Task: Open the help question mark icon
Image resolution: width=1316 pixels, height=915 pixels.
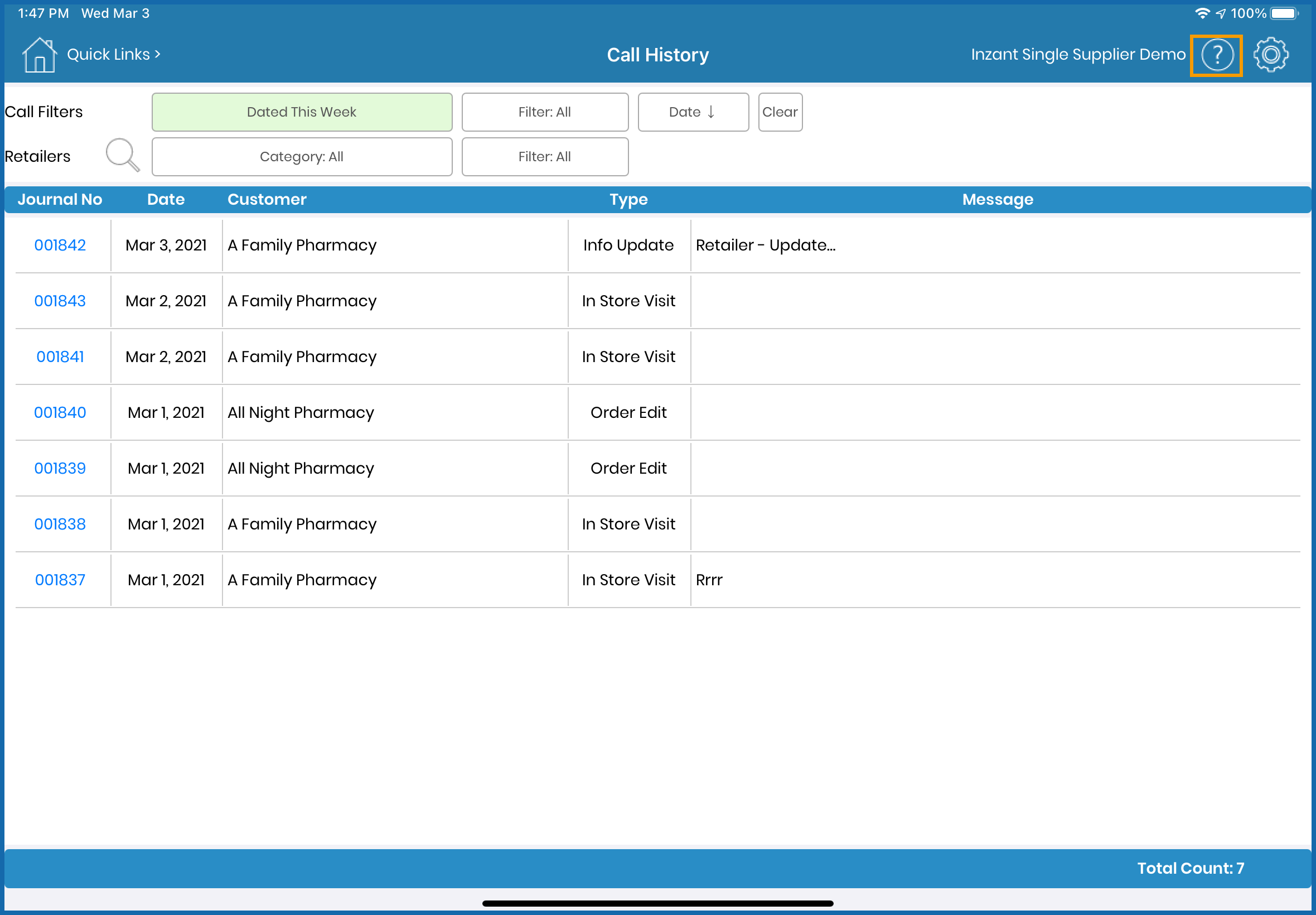Action: (x=1216, y=55)
